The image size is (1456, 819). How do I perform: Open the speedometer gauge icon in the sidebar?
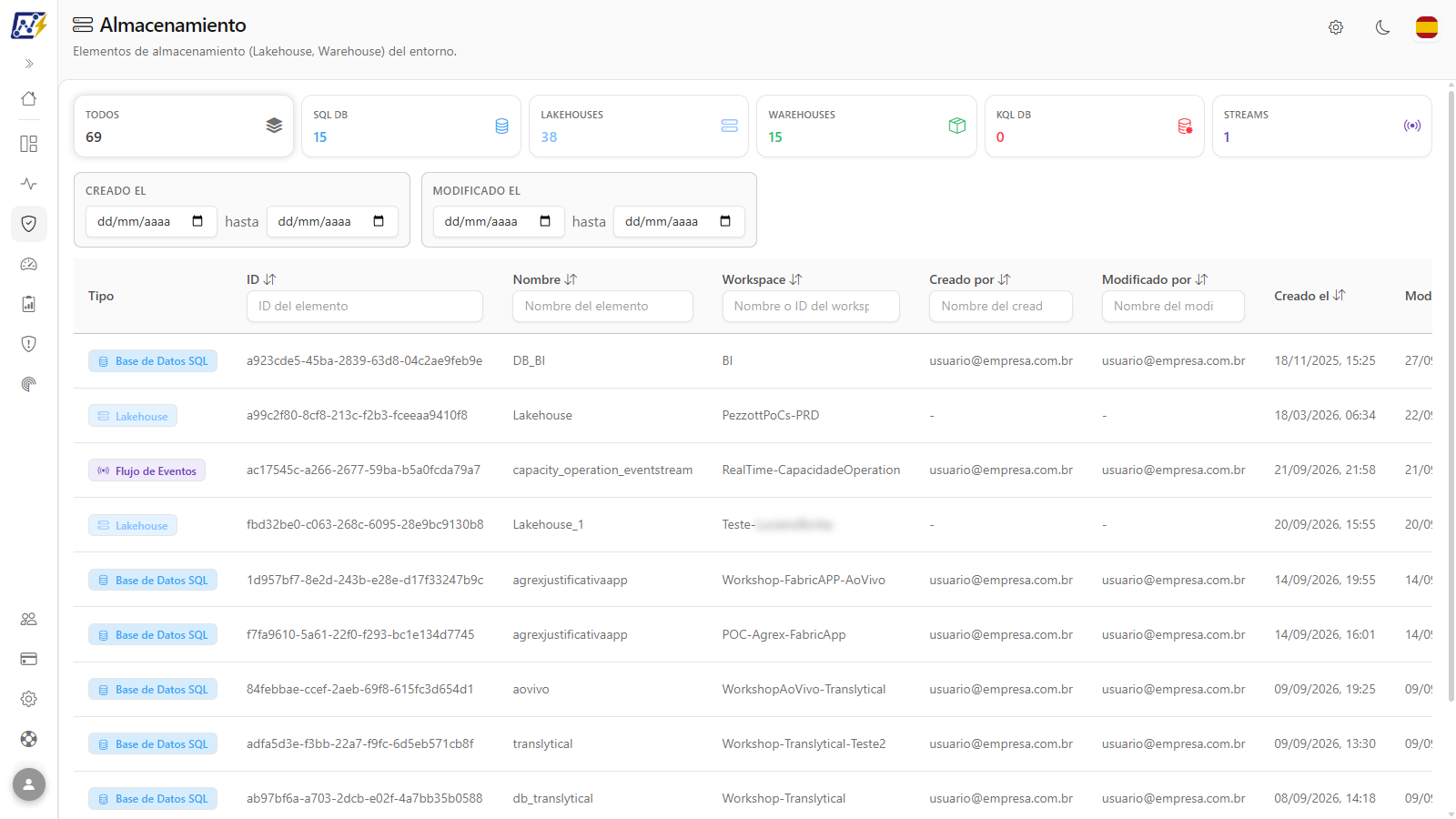29,264
